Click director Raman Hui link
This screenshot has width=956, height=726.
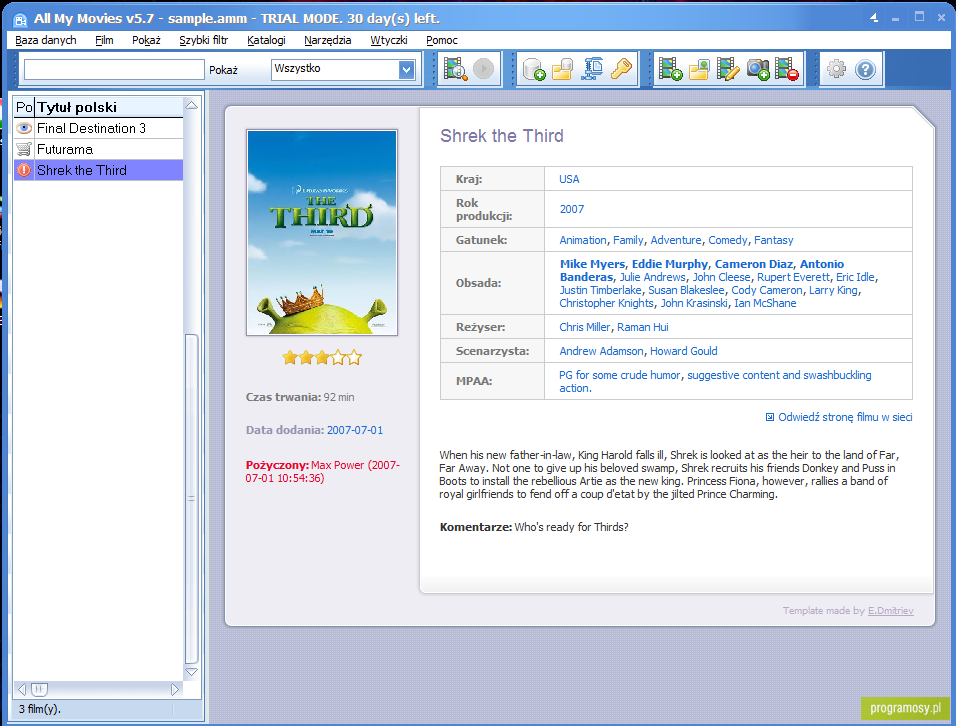click(643, 327)
